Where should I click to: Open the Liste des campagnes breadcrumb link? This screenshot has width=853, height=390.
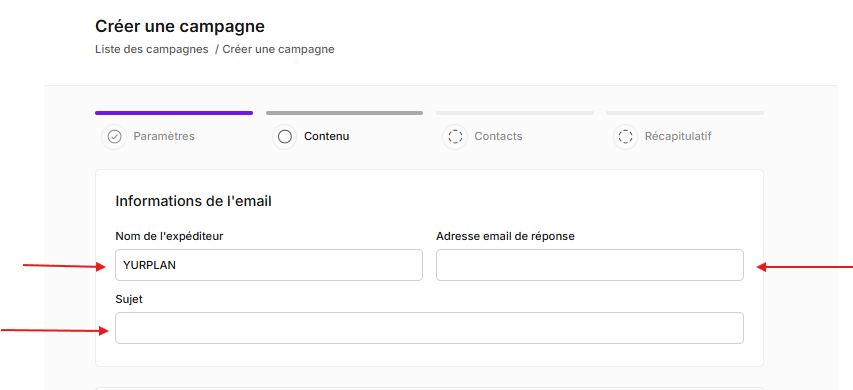click(x=152, y=49)
